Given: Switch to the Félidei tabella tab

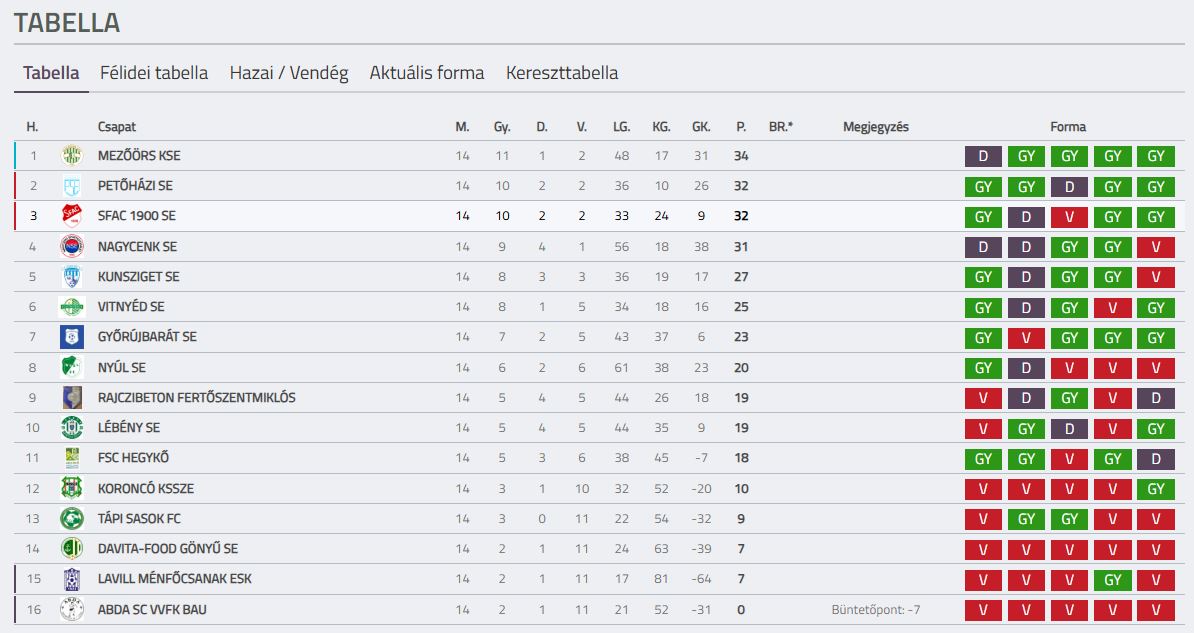Looking at the screenshot, I should 154,73.
